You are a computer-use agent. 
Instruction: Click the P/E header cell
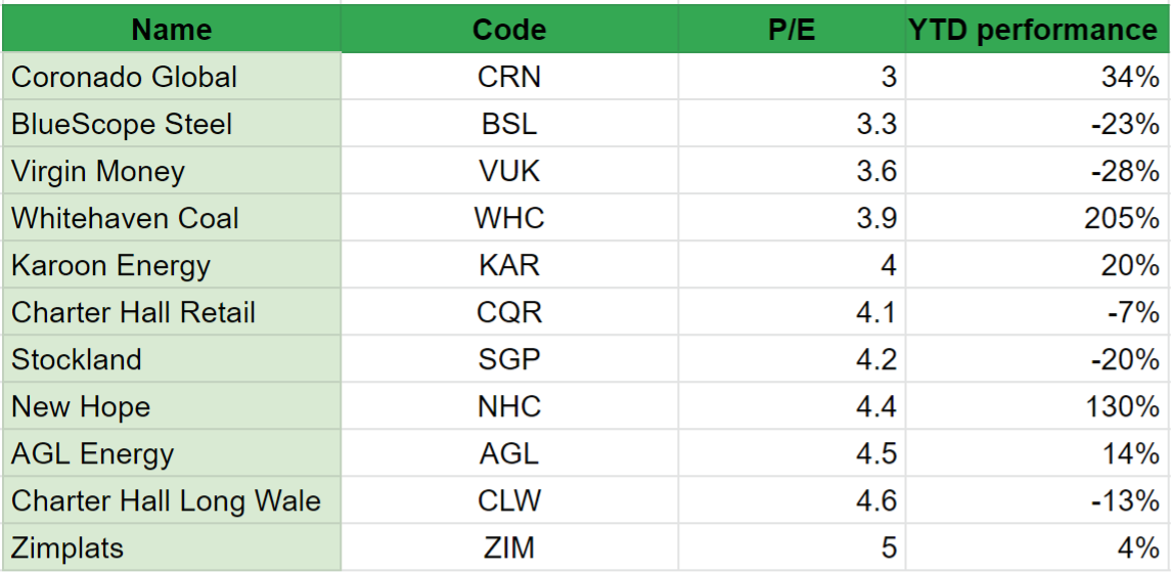coord(791,28)
